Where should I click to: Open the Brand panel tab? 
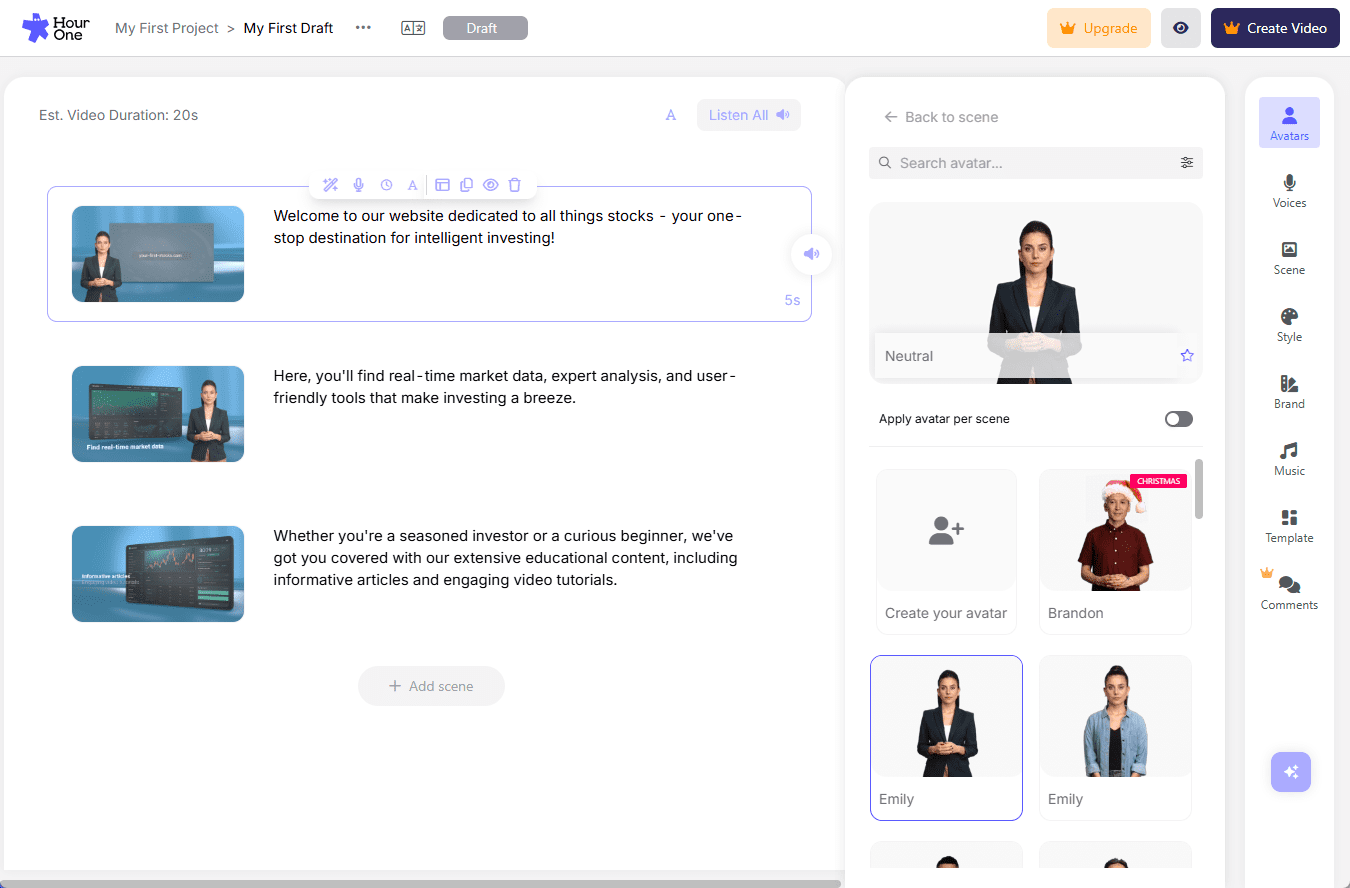click(x=1289, y=391)
